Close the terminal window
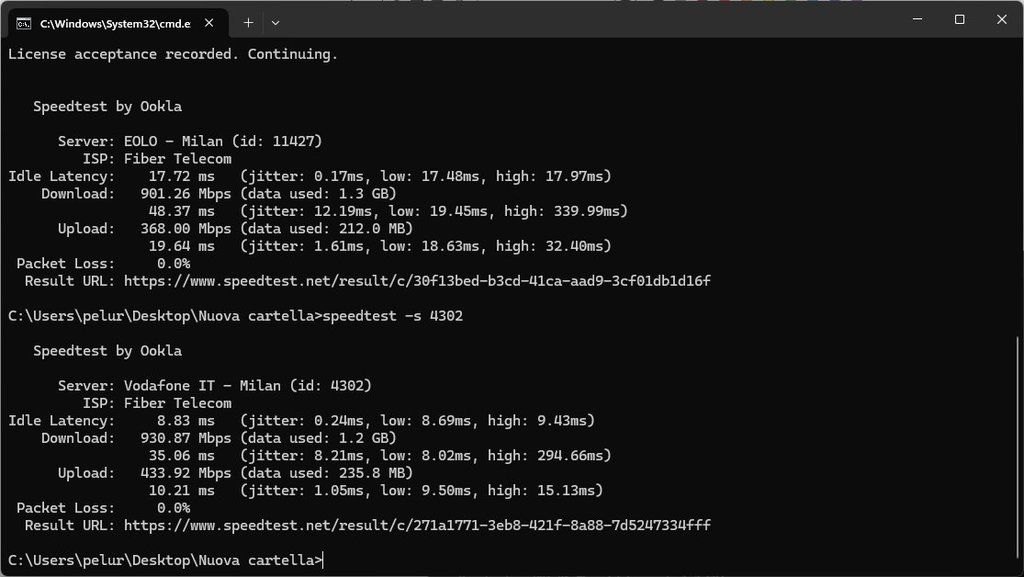The image size is (1024, 577). point(1002,19)
